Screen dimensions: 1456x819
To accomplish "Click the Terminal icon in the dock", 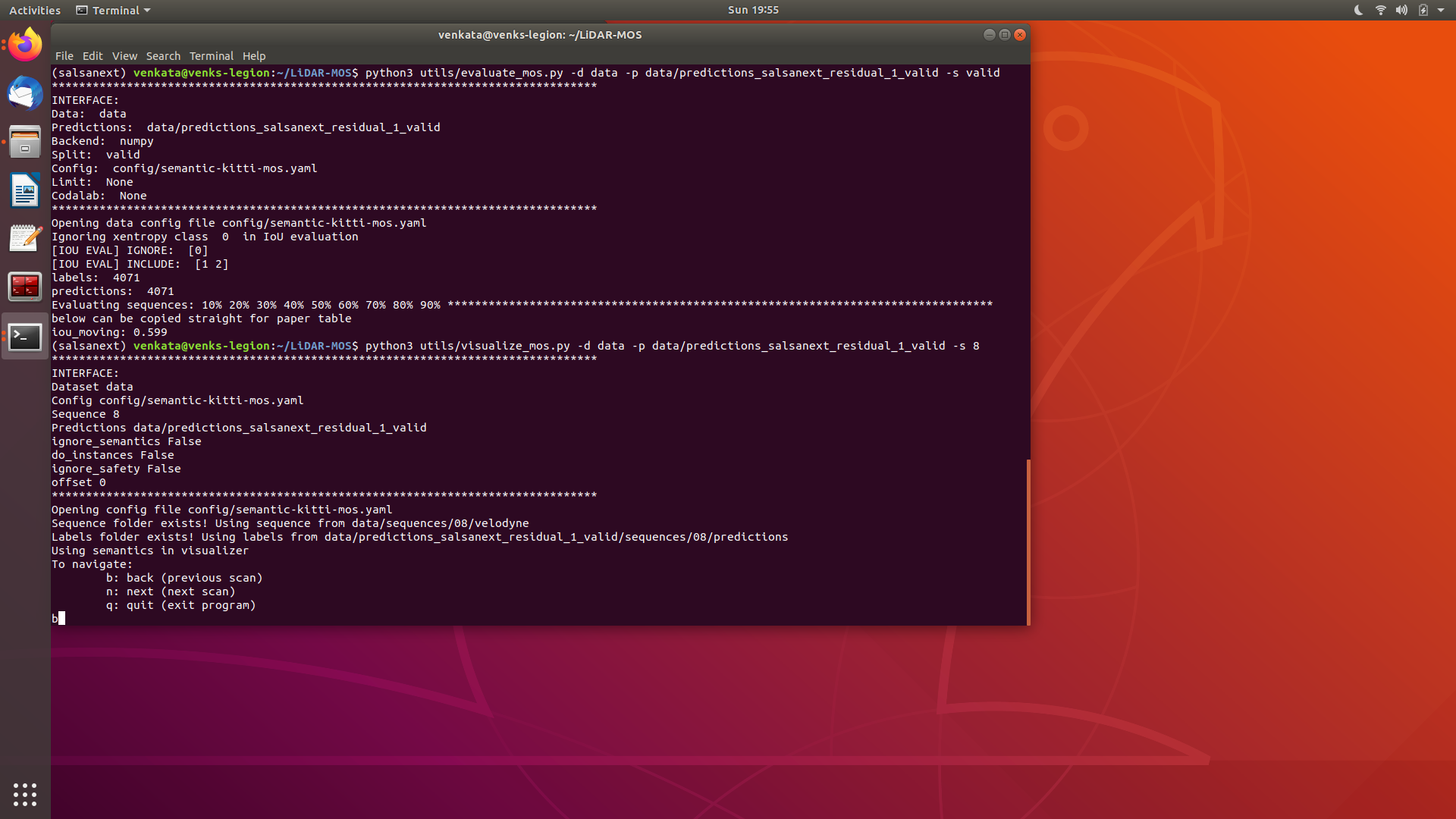I will click(x=25, y=336).
